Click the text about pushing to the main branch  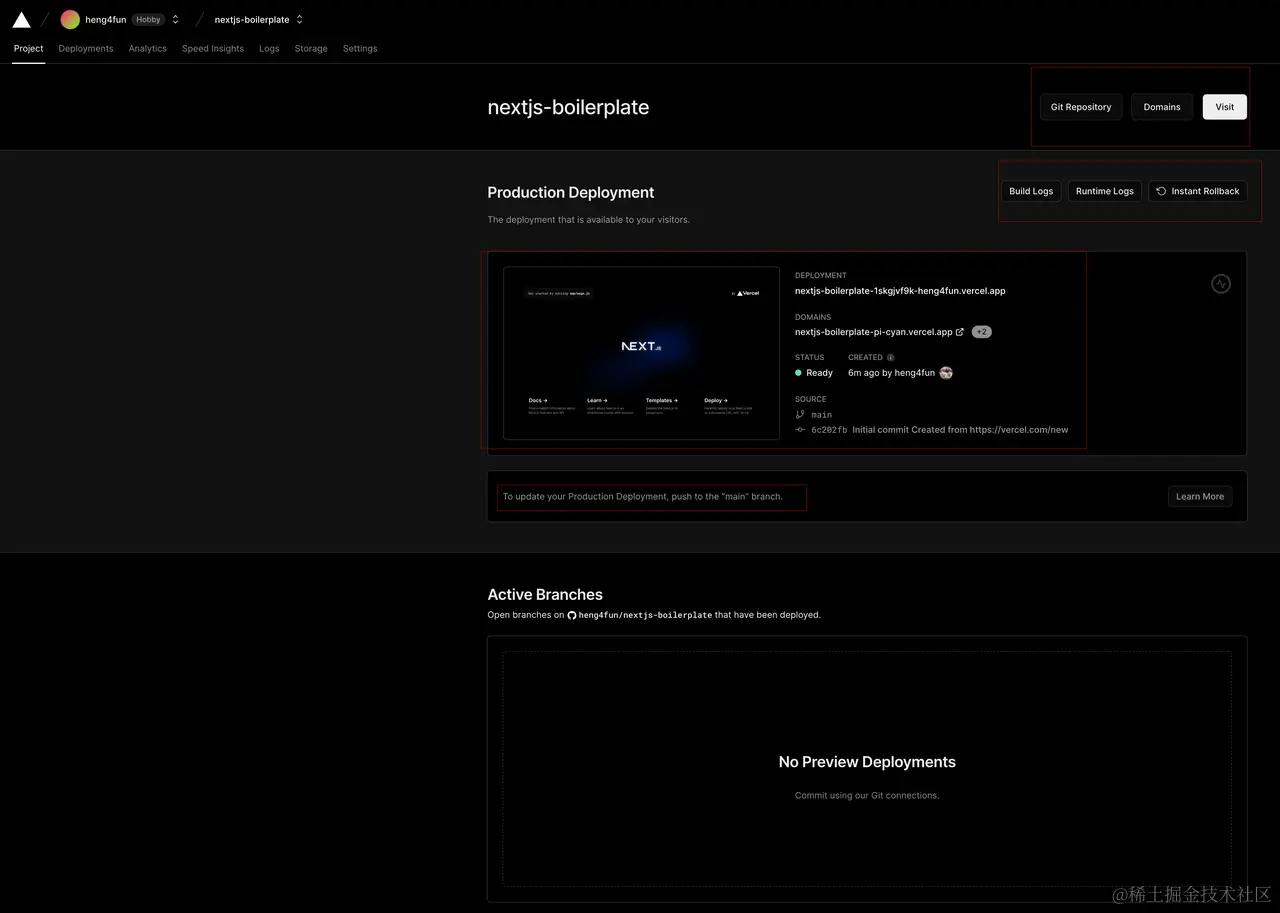(643, 496)
